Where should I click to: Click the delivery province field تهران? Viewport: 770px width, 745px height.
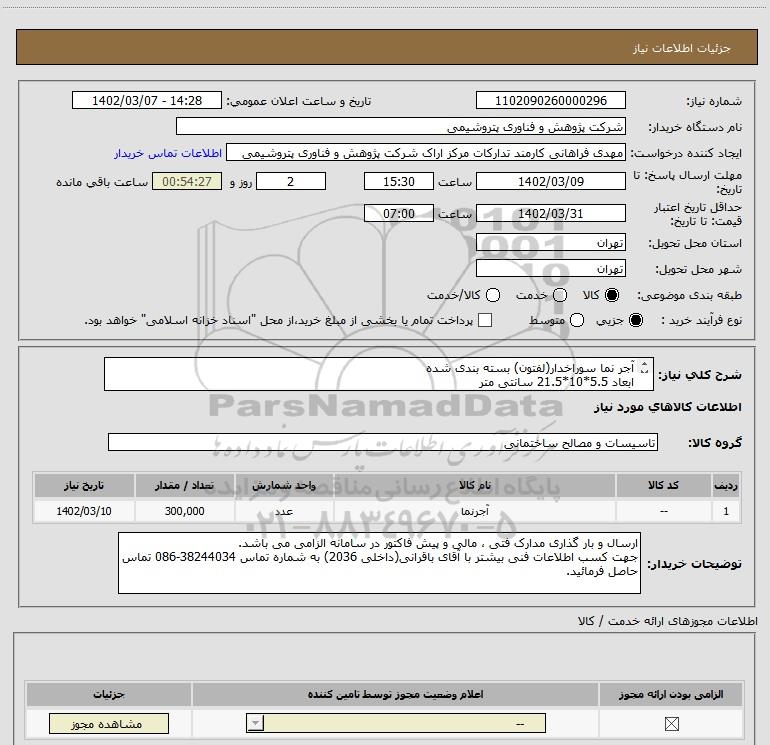pos(550,242)
